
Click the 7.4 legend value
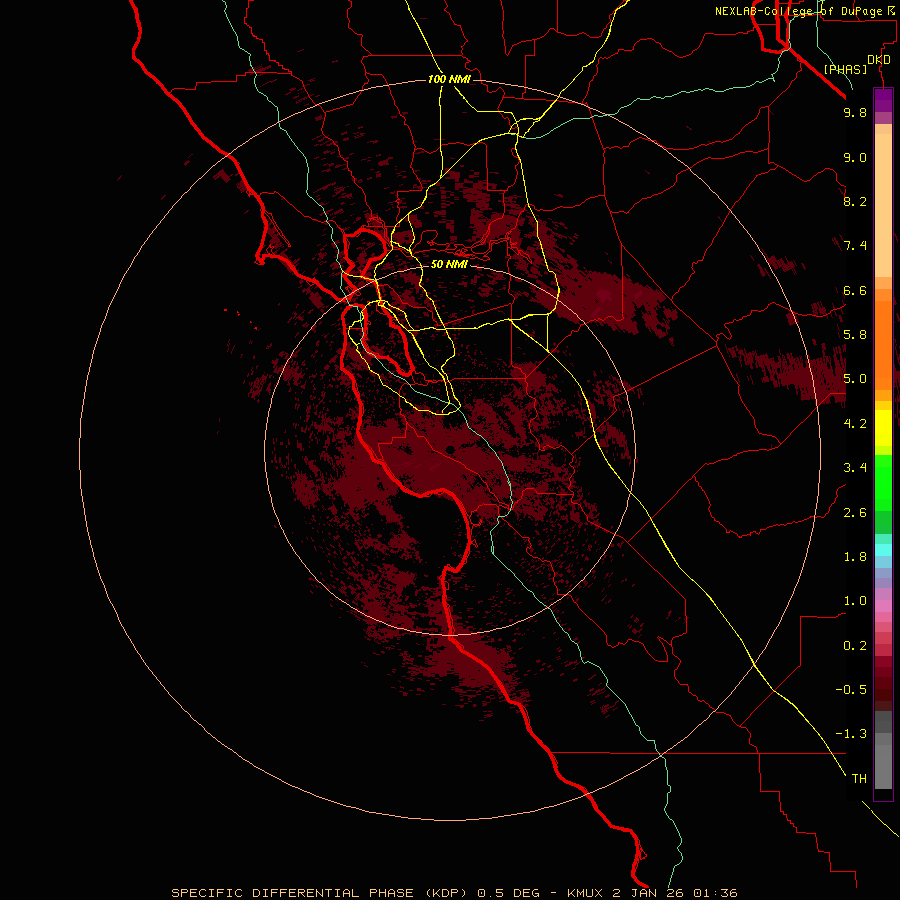pos(855,246)
